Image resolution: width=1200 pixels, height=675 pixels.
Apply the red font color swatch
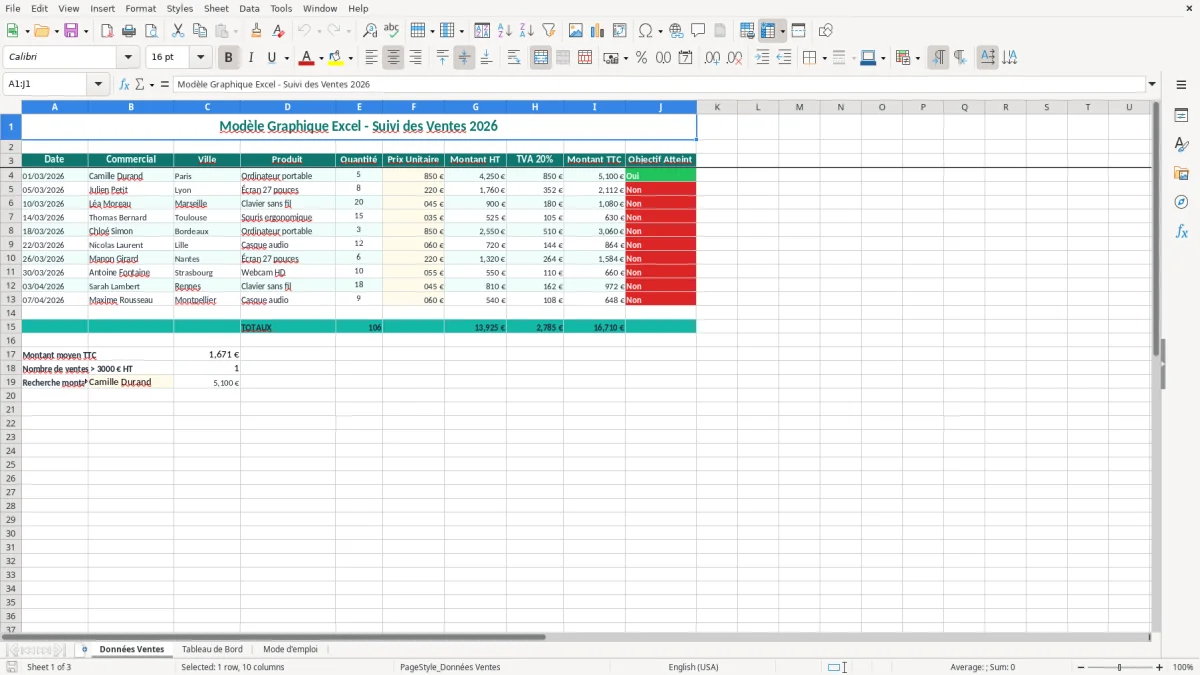click(307, 58)
